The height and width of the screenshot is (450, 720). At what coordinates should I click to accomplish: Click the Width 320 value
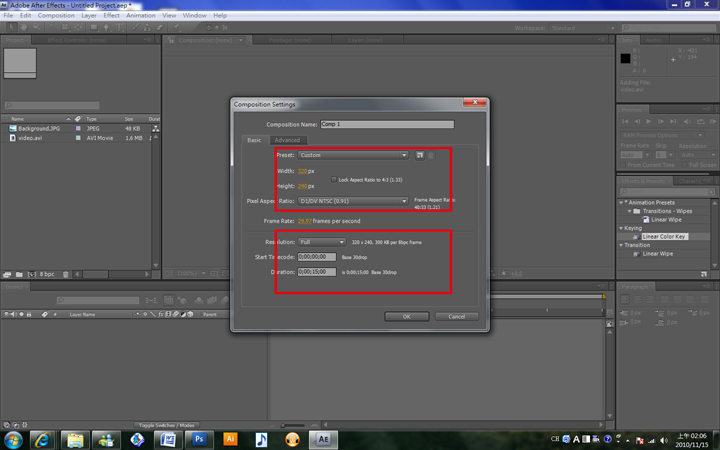(302, 171)
